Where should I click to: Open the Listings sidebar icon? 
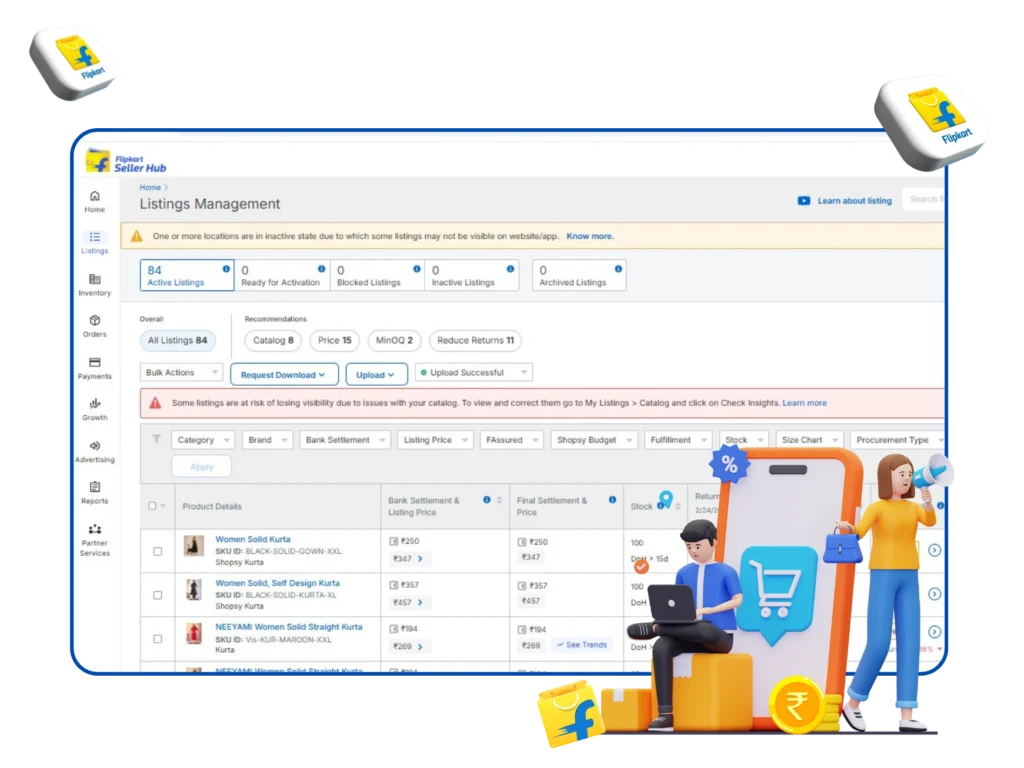(x=95, y=237)
